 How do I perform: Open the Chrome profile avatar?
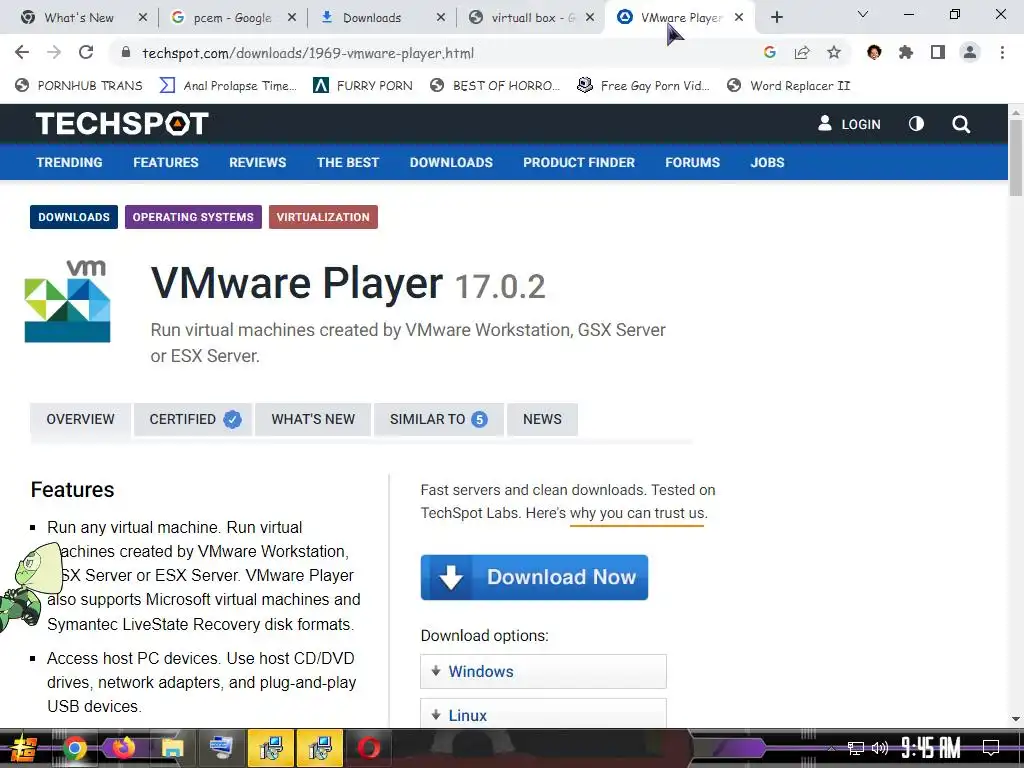970,52
